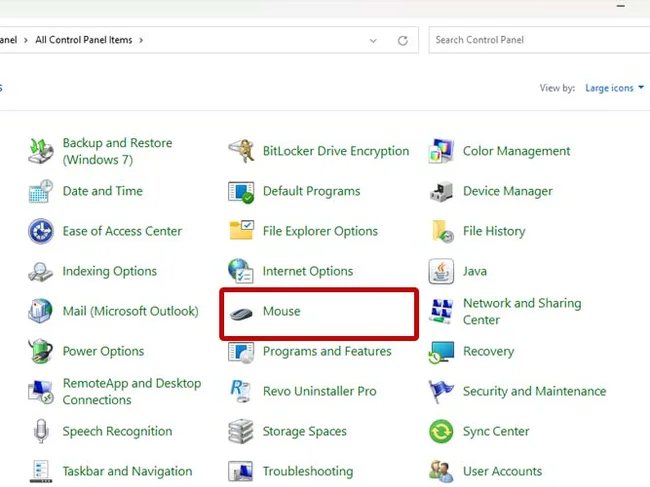Click the Troubleshooting icon

pos(241,472)
